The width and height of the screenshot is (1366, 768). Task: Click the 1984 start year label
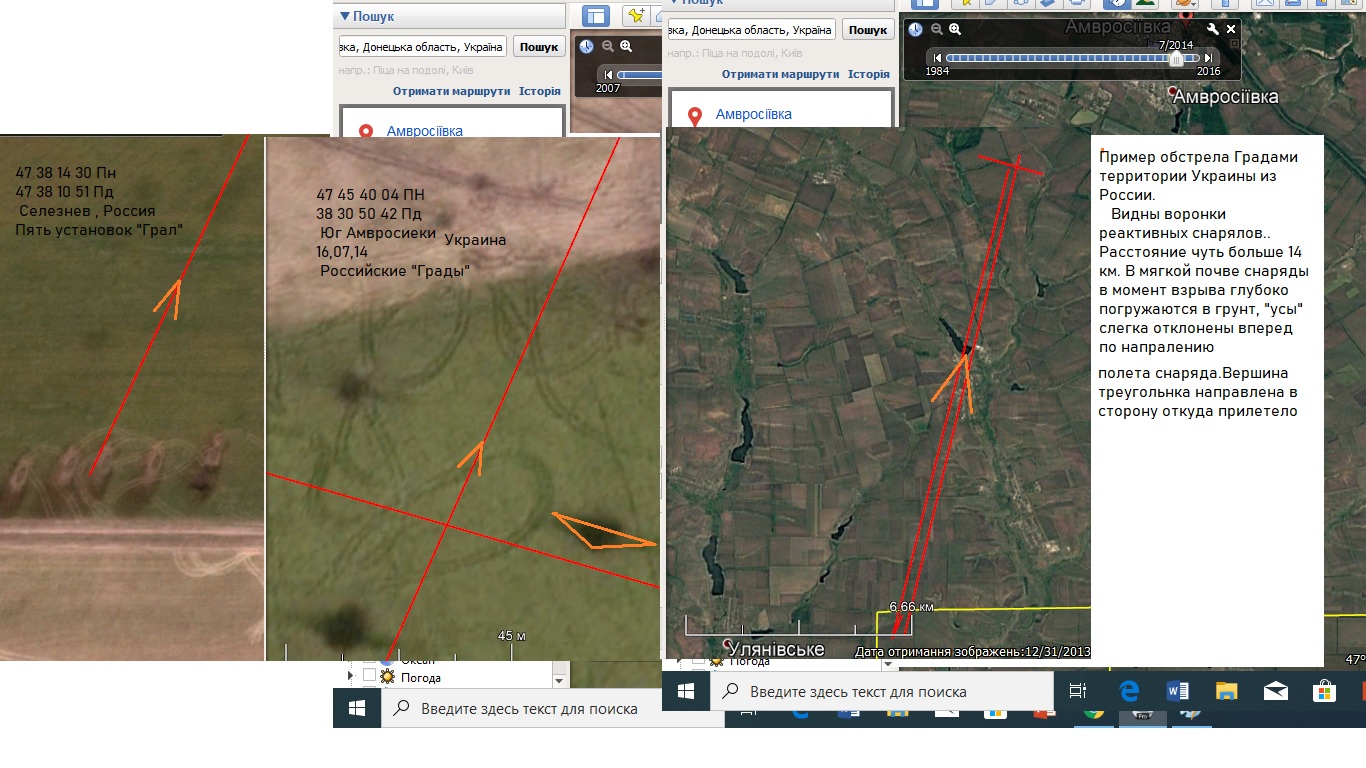[938, 72]
